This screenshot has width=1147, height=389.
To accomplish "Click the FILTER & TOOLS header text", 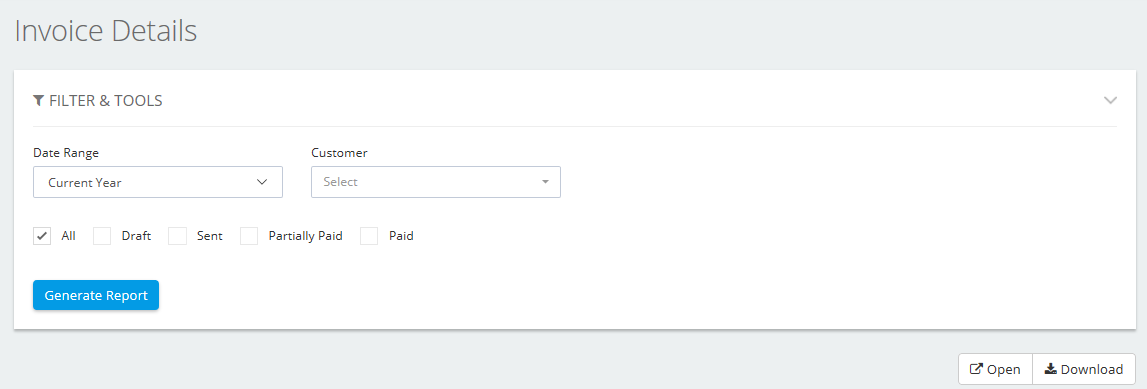I will 105,101.
